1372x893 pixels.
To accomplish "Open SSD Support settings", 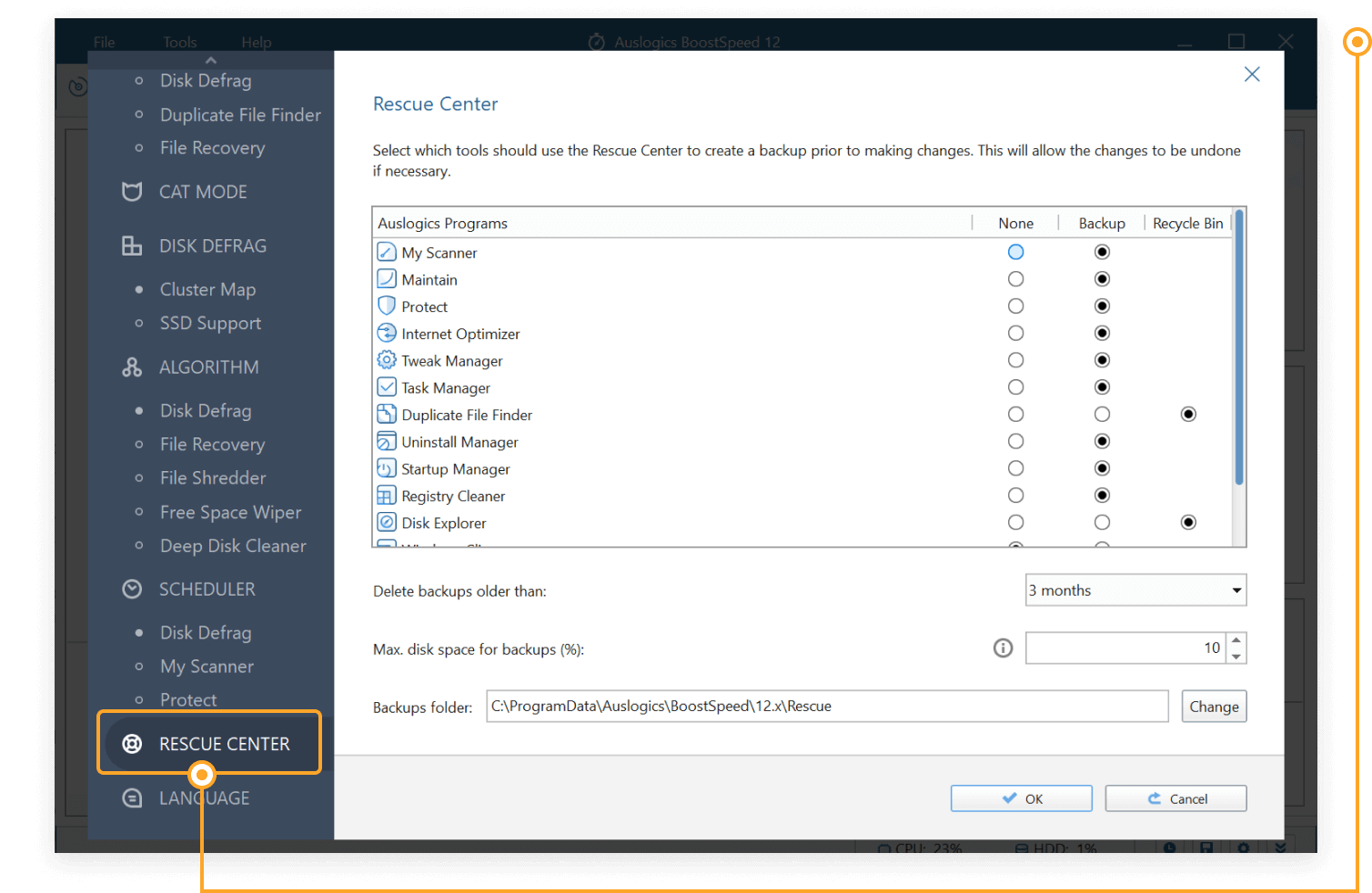I will 210,324.
